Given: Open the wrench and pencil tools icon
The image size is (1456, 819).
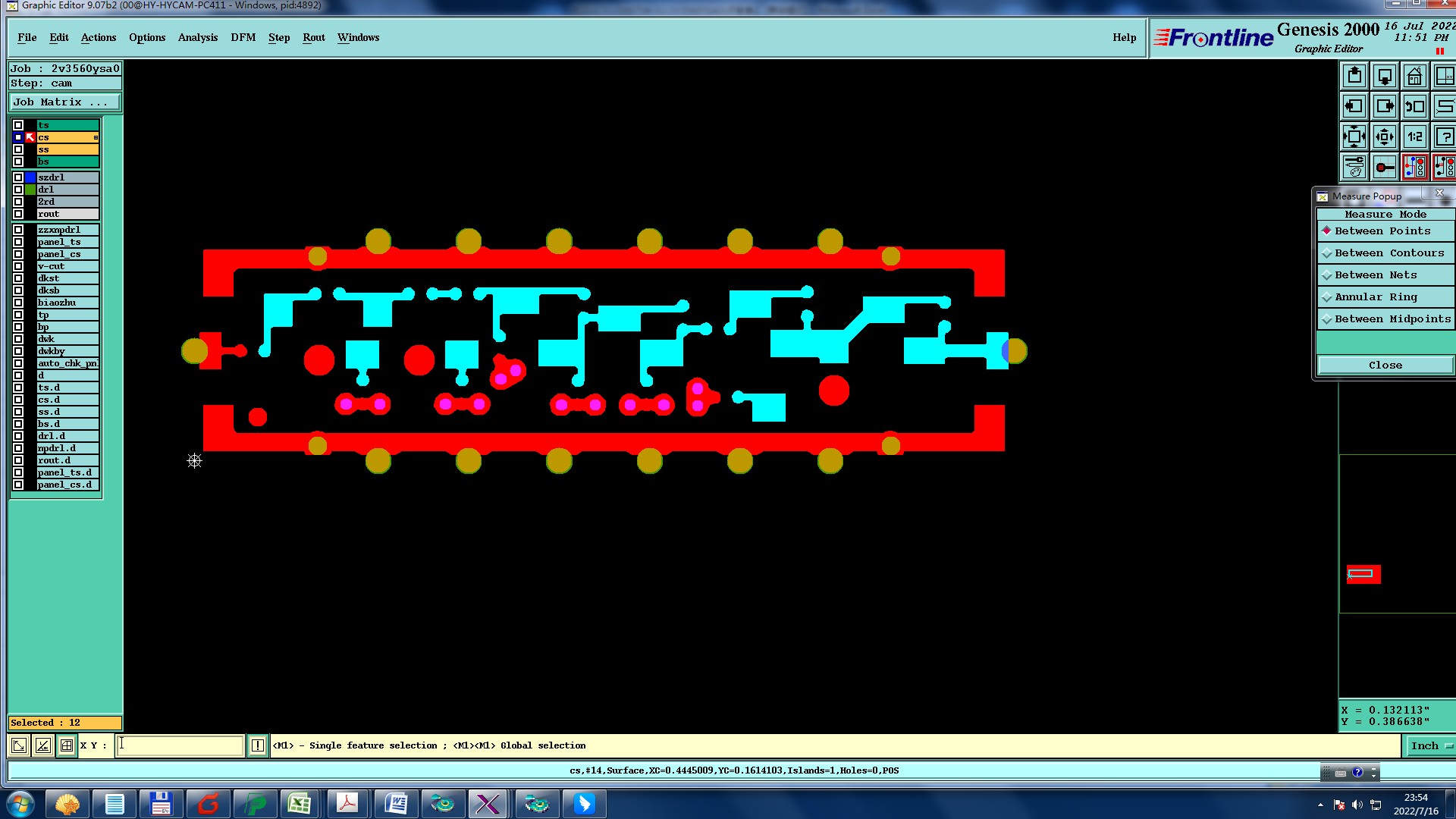Looking at the screenshot, I should [1354, 168].
